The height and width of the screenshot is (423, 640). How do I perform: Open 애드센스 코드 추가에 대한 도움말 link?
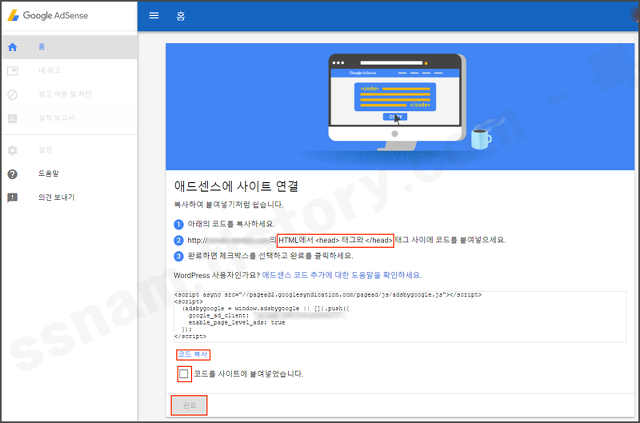pyautogui.click(x=342, y=275)
